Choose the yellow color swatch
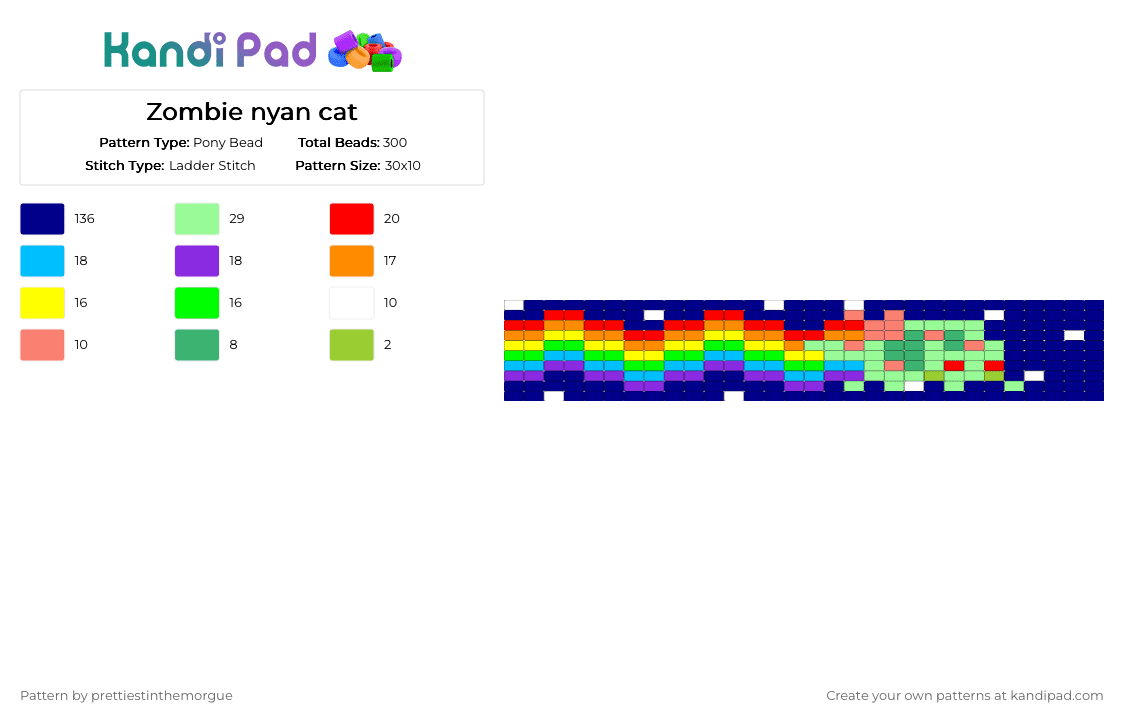This screenshot has width=1124, height=720. pos(42,303)
